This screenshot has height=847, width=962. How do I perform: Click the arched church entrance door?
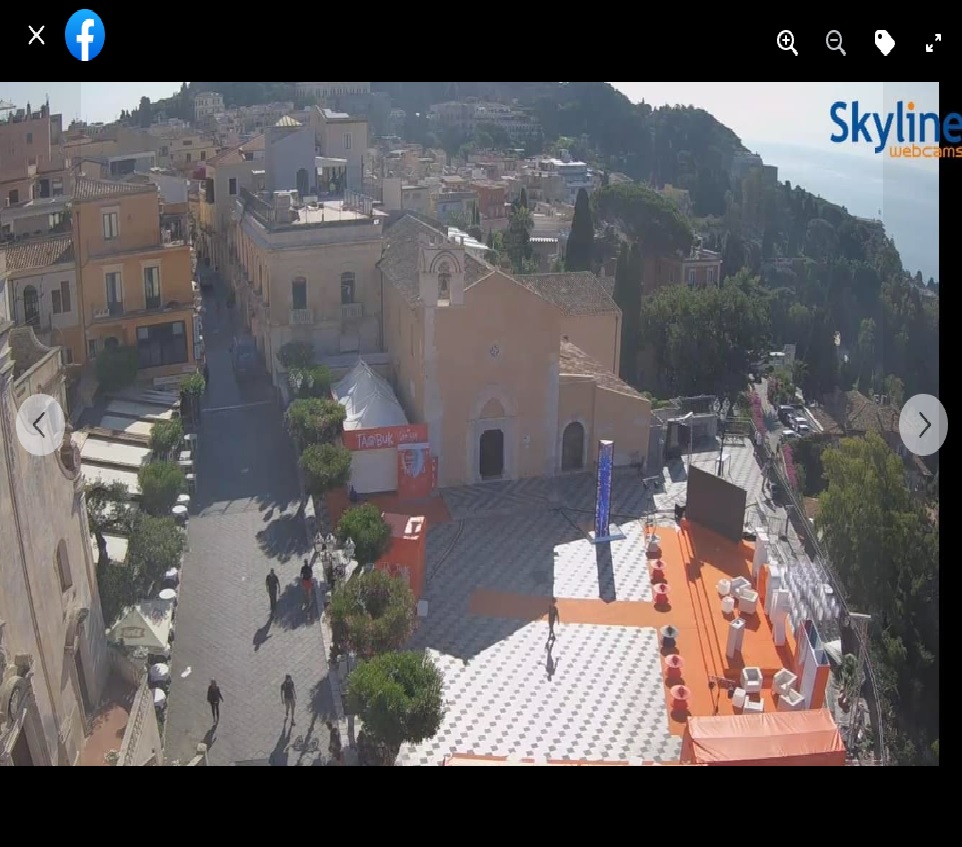pos(491,454)
